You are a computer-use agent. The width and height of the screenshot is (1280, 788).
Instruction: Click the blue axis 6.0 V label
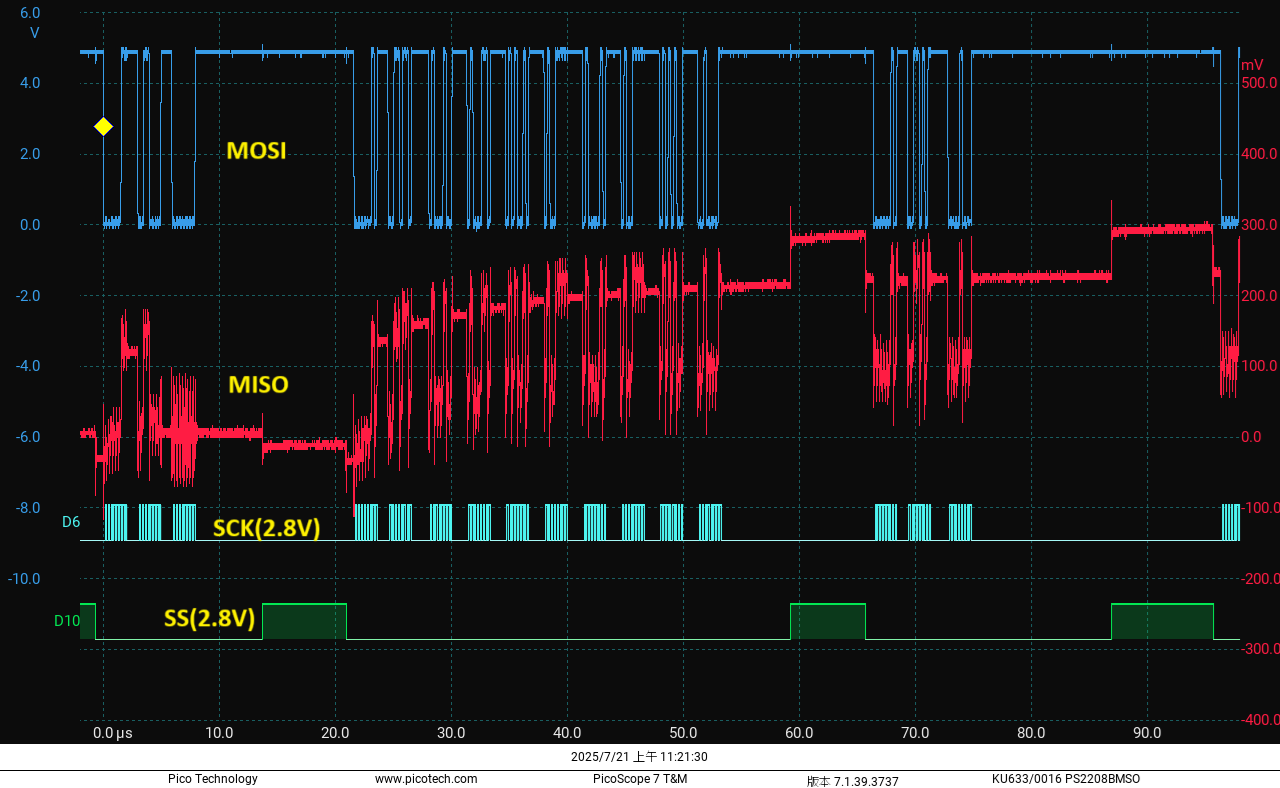pyautogui.click(x=30, y=13)
